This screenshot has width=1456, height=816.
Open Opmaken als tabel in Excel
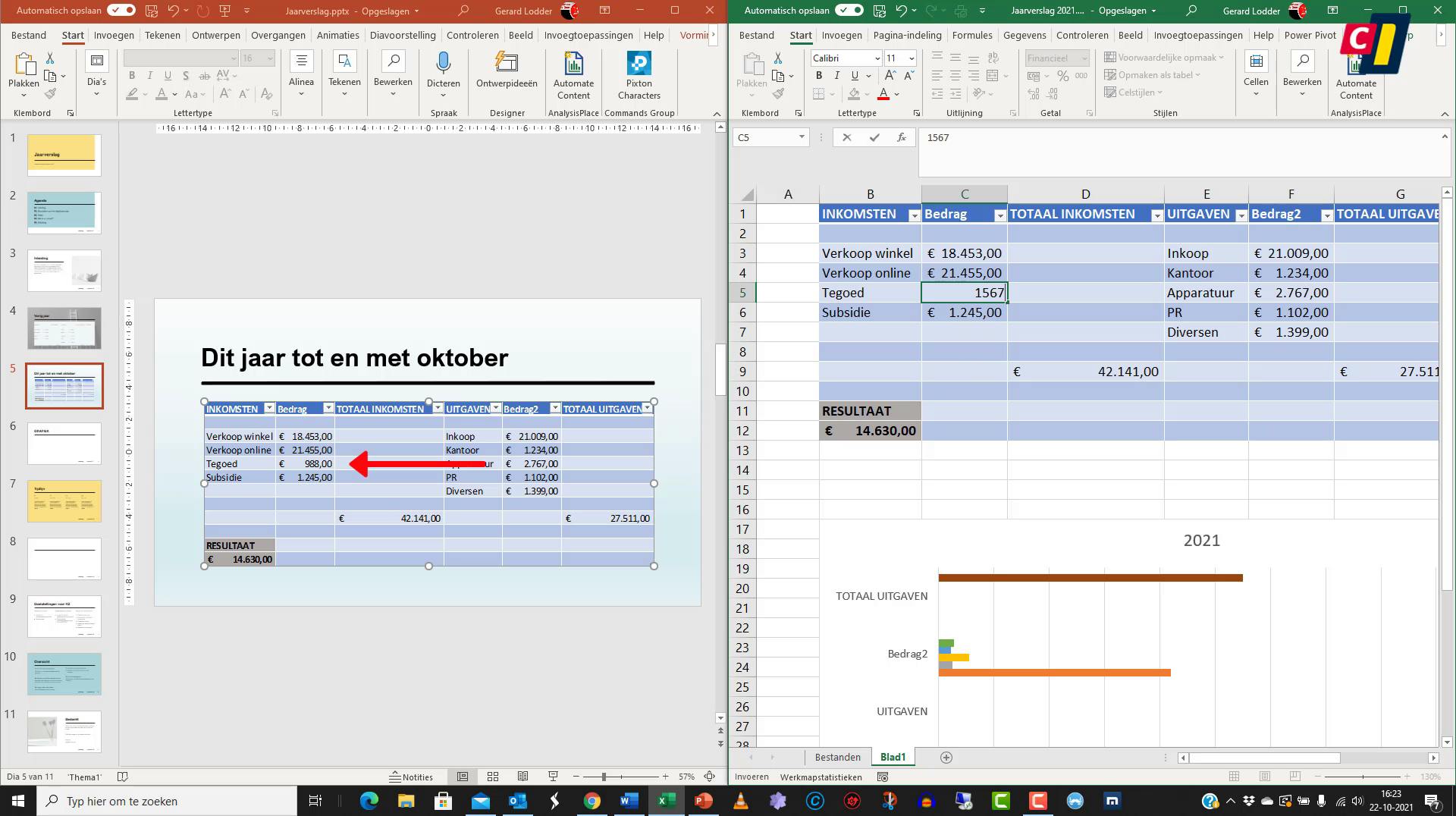pyautogui.click(x=1153, y=74)
